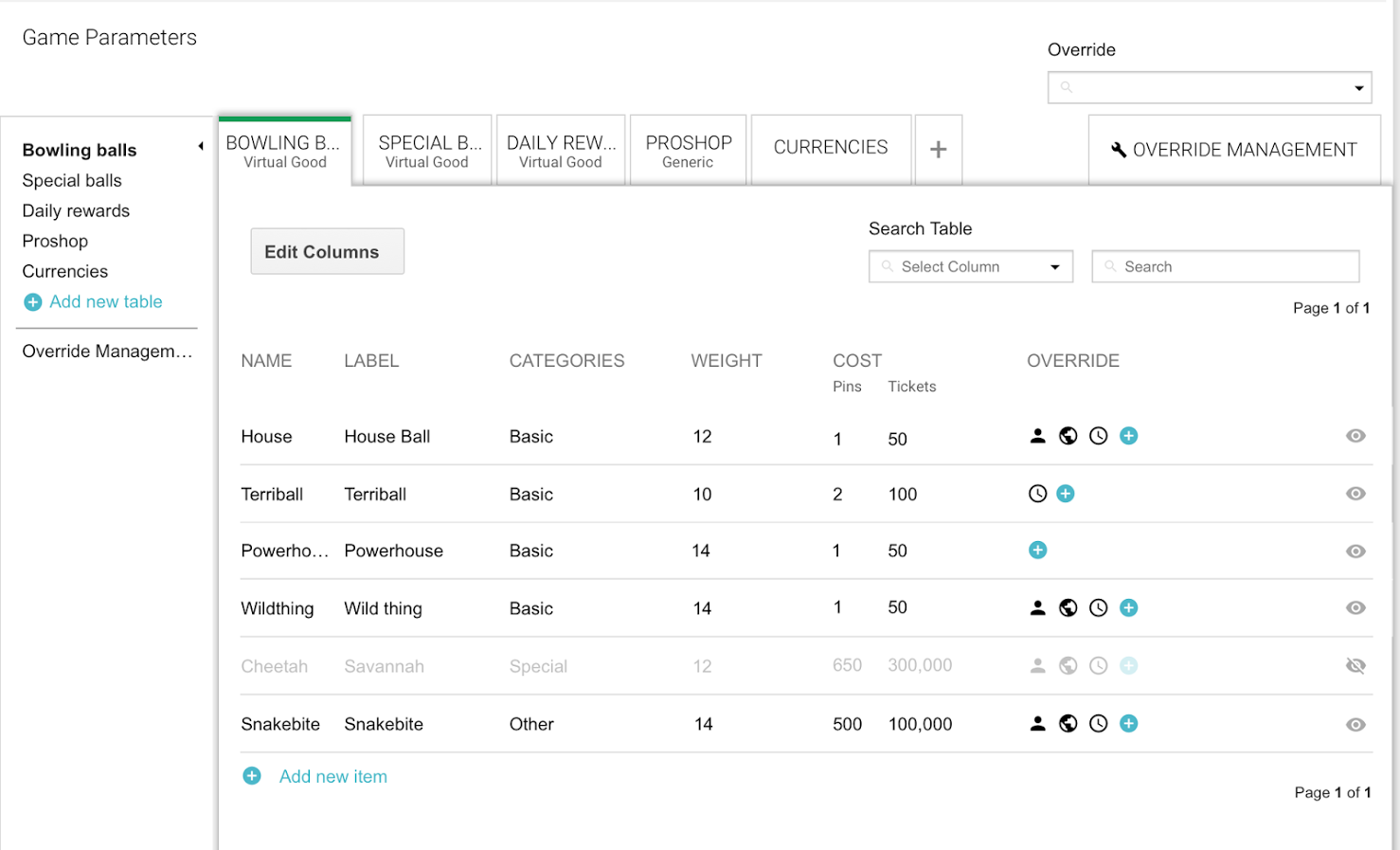
Task: Open Override Management
Action: pos(1233,150)
